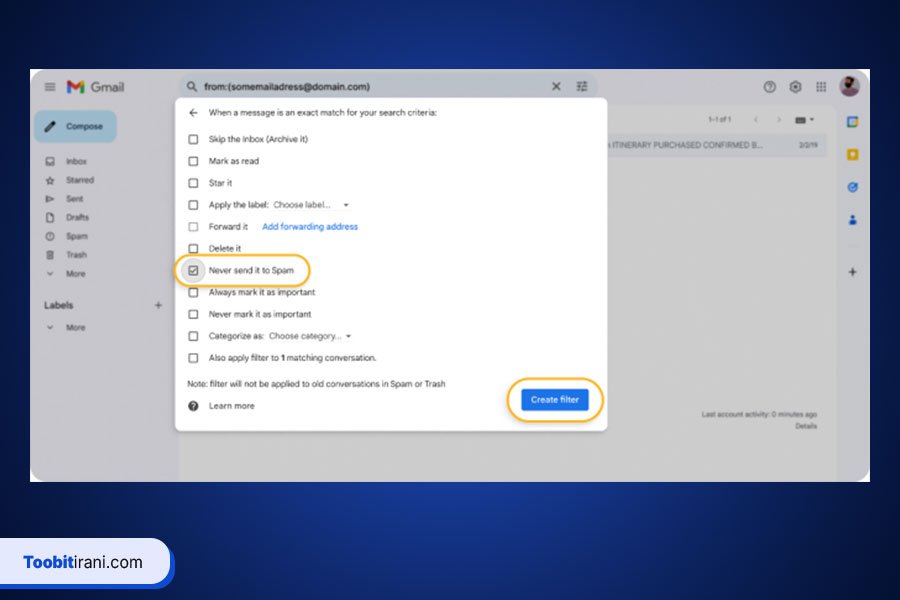Open the Google apps grid icon

[x=821, y=87]
